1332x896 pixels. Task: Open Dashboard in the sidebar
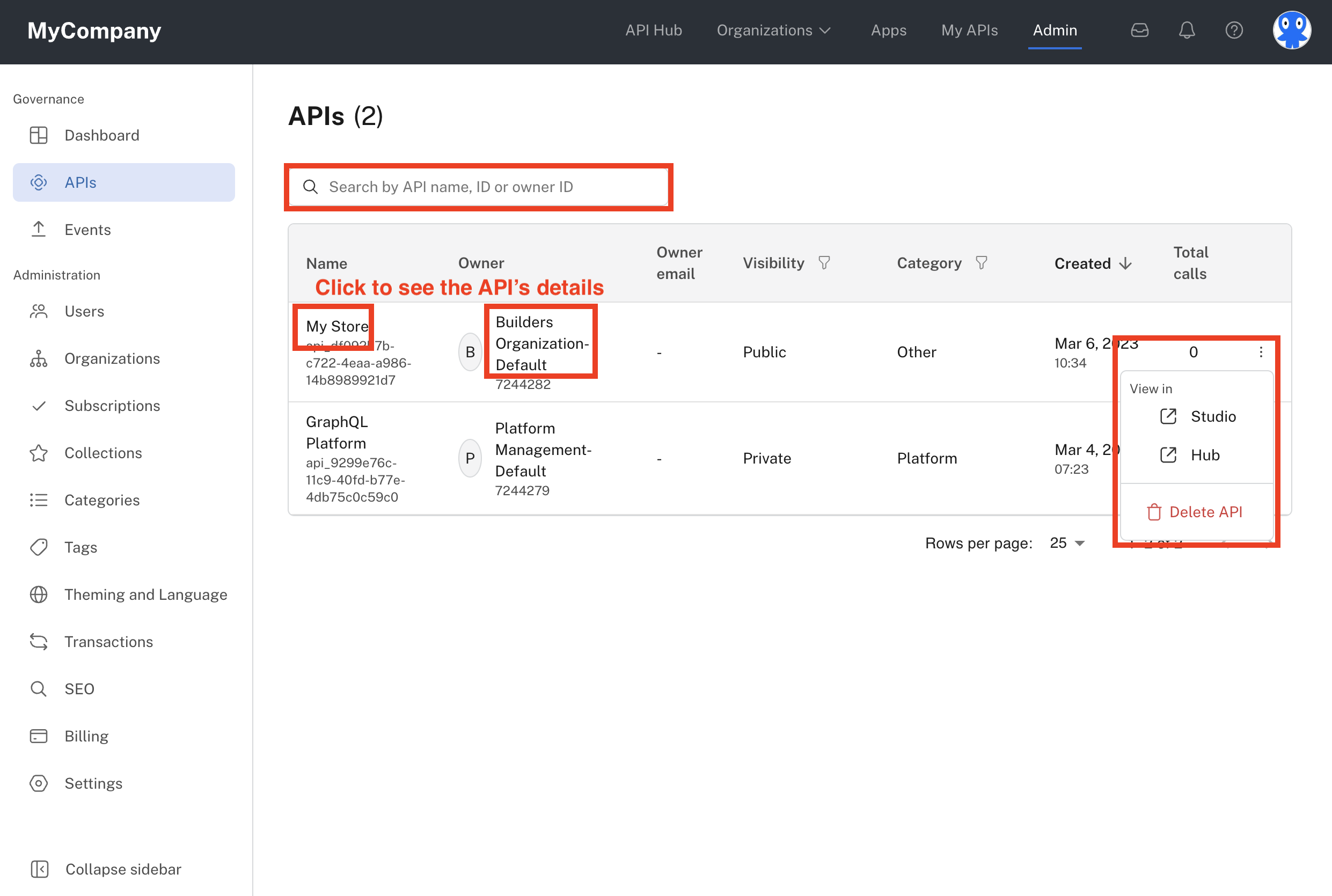tap(101, 135)
